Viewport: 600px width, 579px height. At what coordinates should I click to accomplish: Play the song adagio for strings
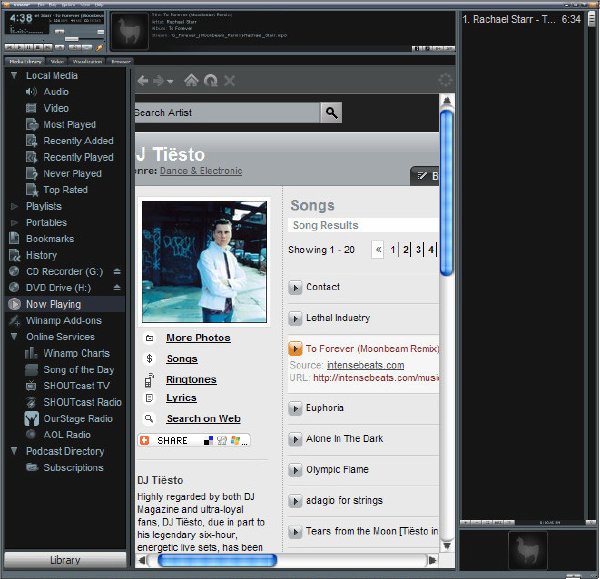click(295, 501)
